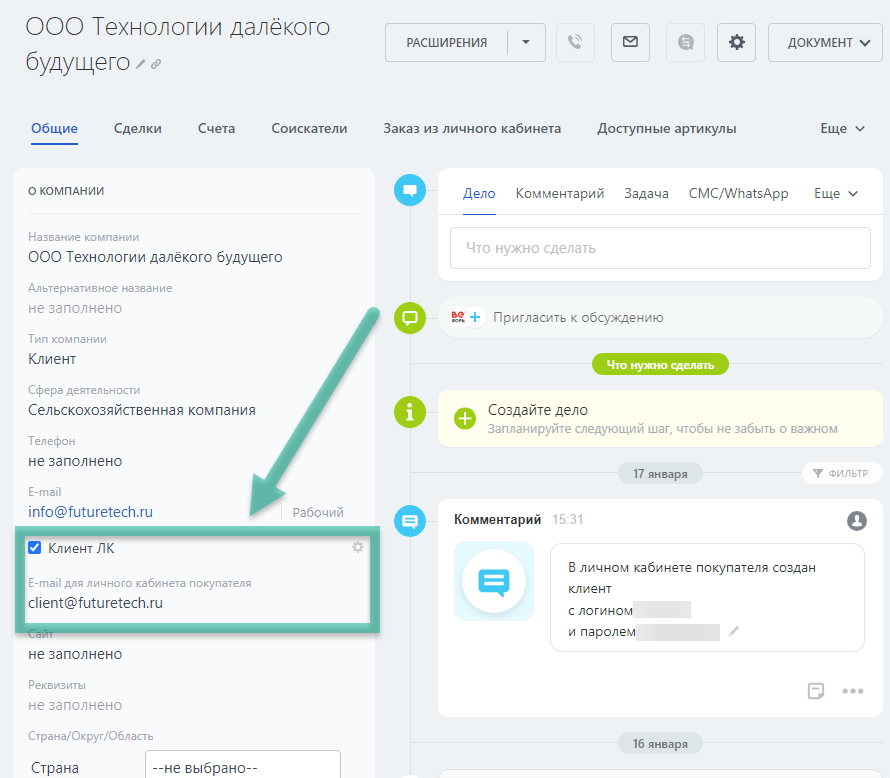Uncheck the Клиент ЛК checkbox

35,548
